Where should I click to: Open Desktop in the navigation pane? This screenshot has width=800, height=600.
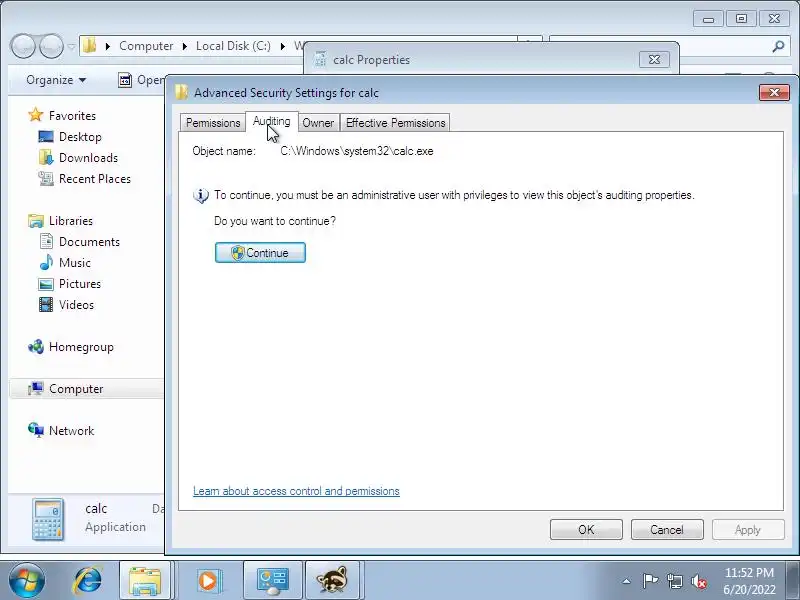click(x=80, y=137)
